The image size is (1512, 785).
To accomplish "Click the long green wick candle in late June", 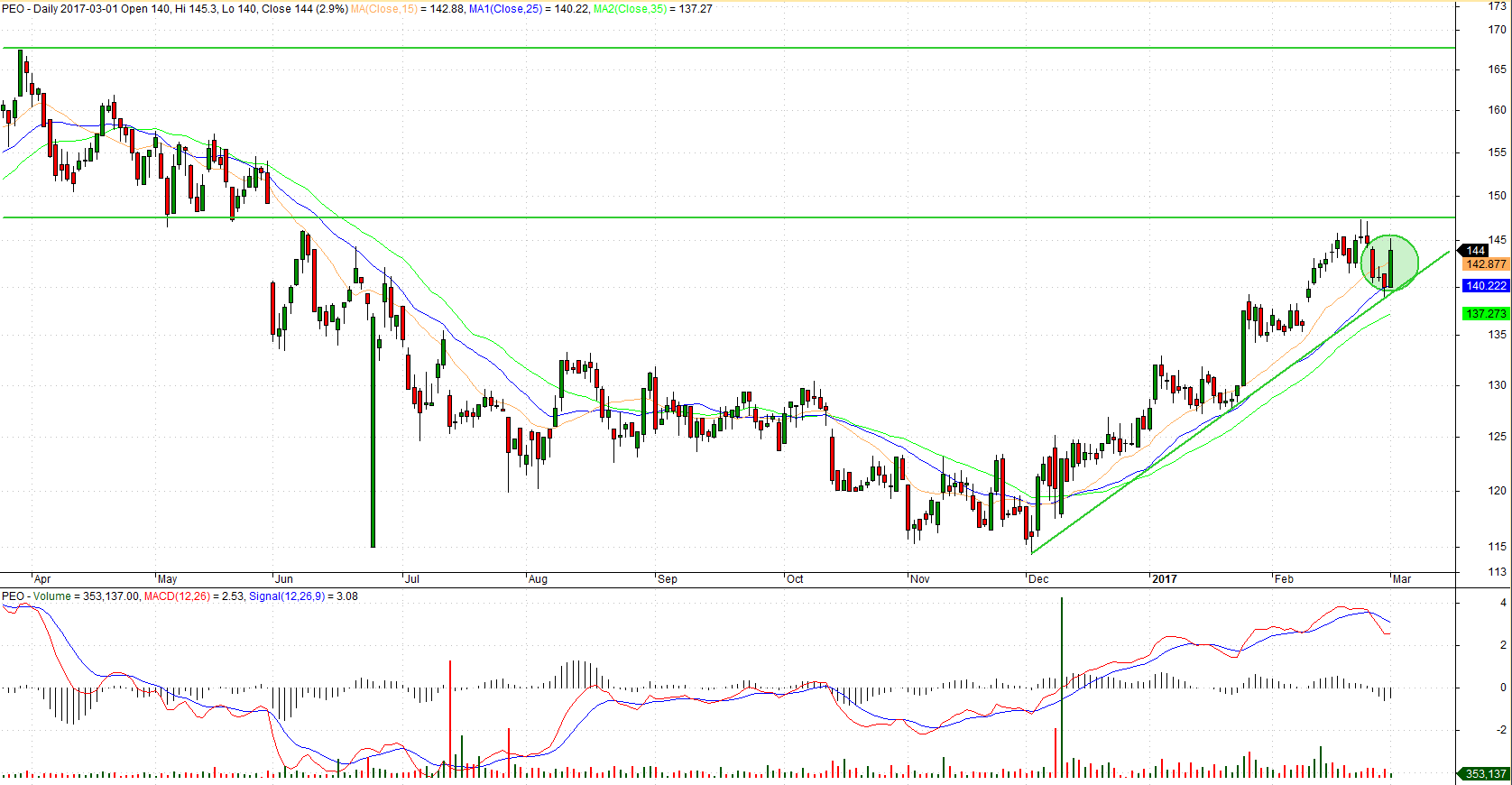I will [x=373, y=431].
